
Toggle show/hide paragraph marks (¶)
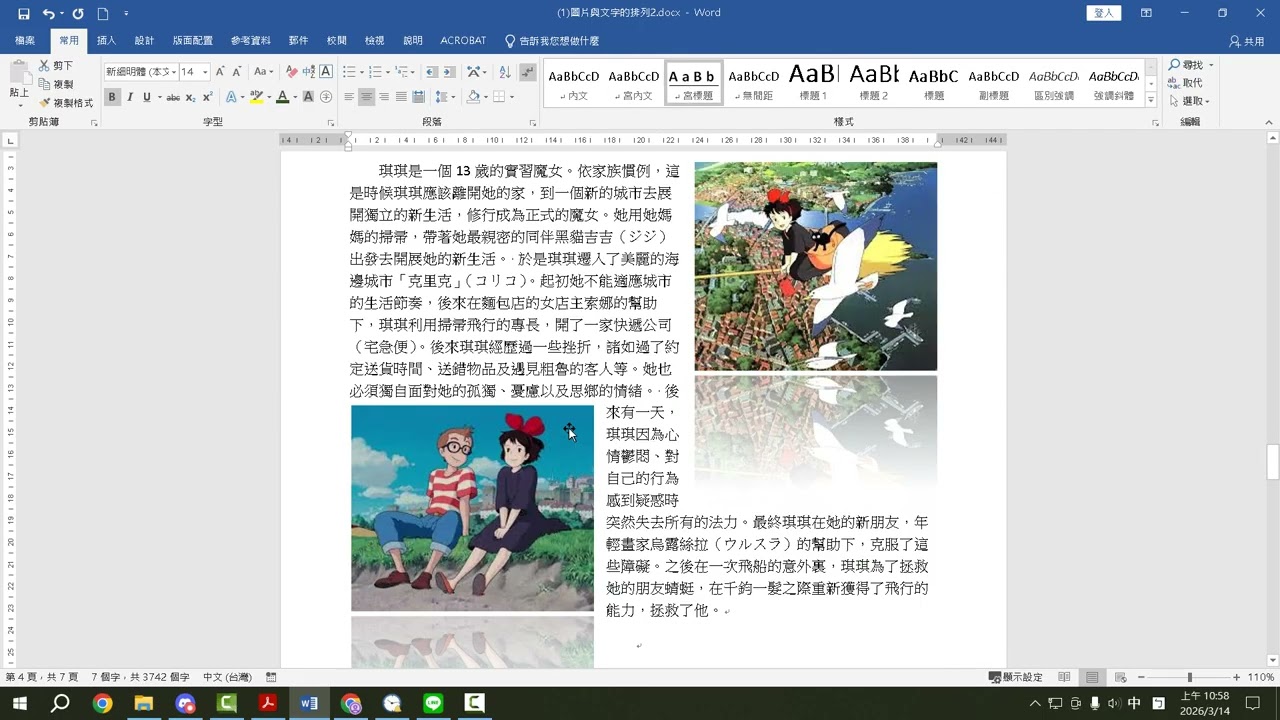tap(527, 72)
